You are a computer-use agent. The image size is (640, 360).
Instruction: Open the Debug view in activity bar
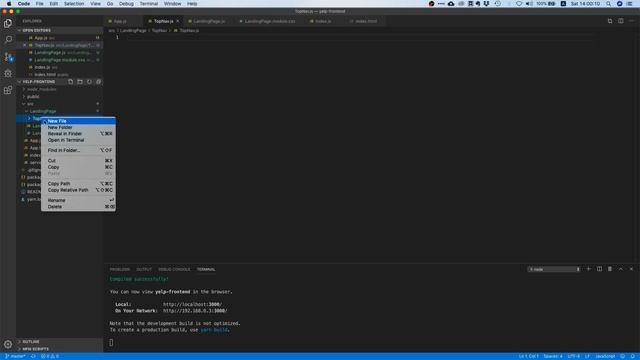8,73
